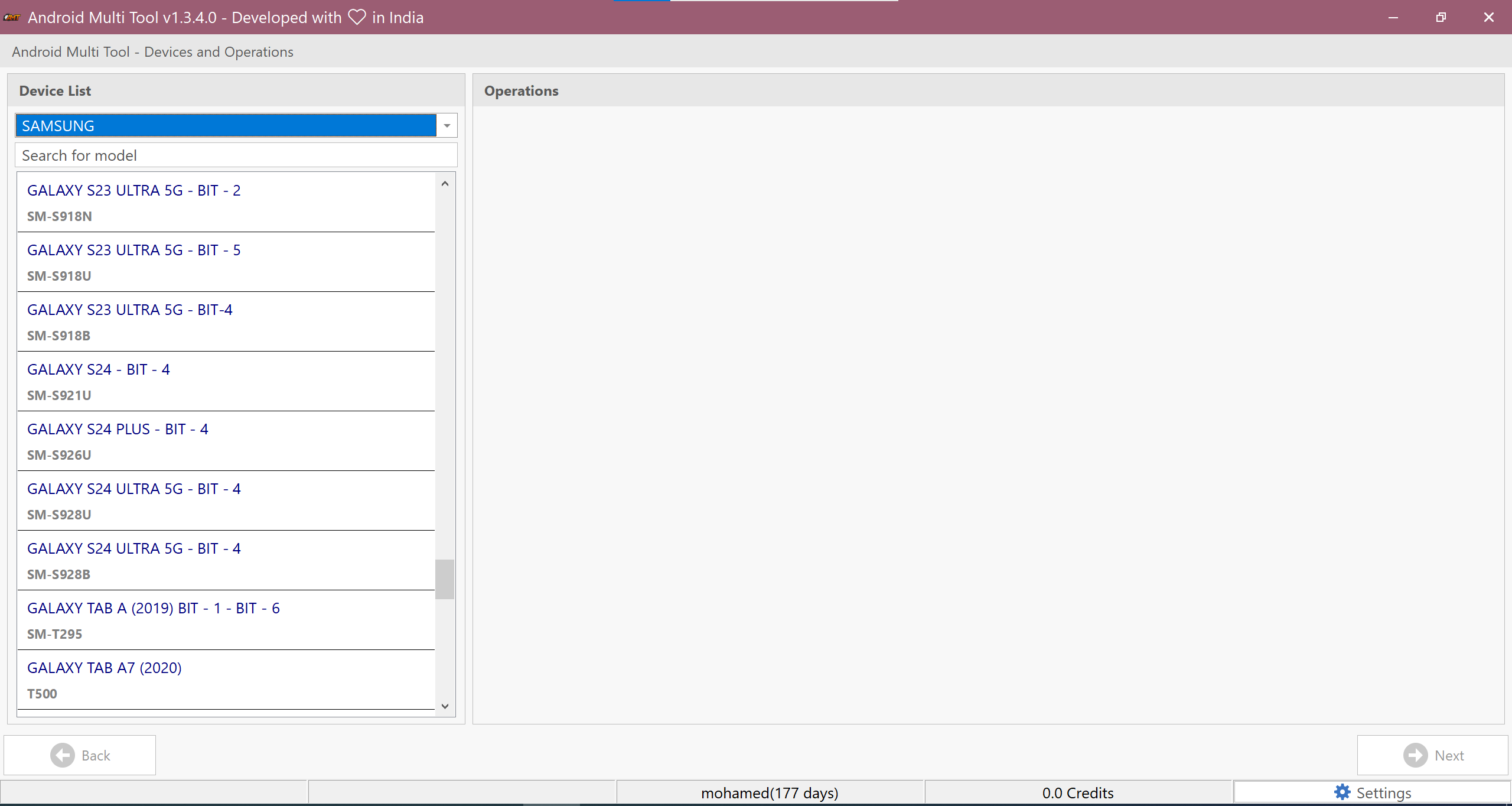Click the SAMSUNG brand combo box

tap(226, 125)
